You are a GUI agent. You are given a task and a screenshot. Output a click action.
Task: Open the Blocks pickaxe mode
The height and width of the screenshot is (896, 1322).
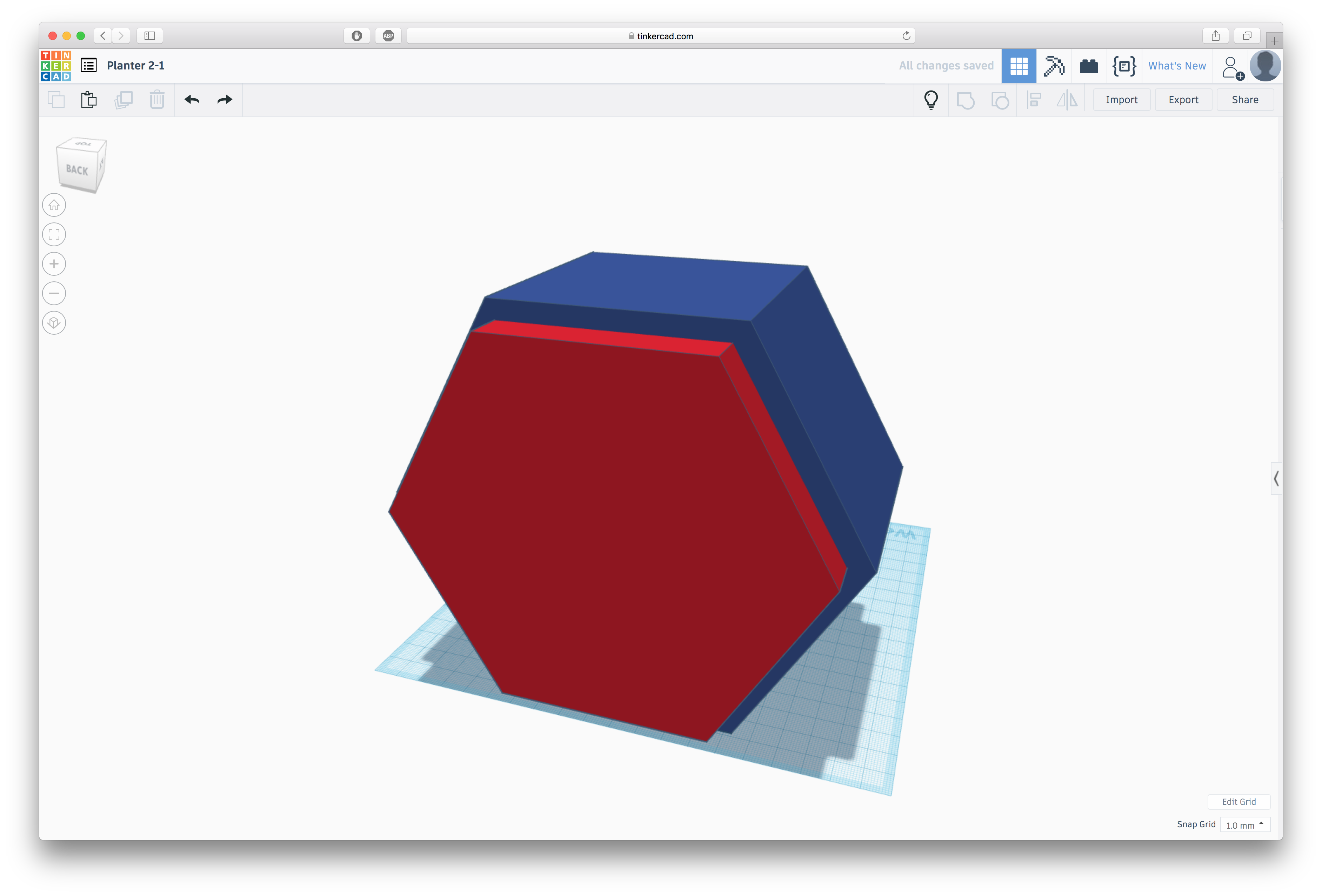point(1054,66)
